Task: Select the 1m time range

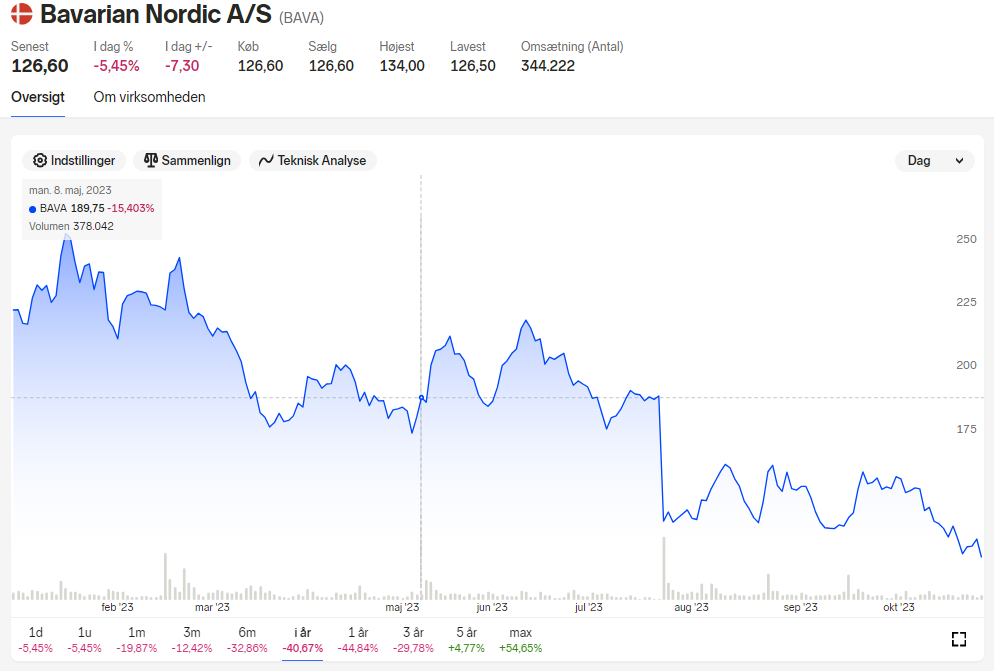Action: [136, 640]
